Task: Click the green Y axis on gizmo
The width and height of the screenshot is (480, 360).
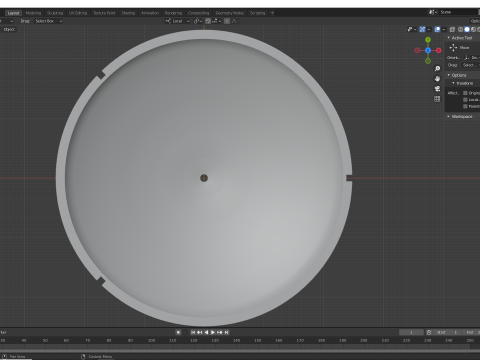Action: pyautogui.click(x=428, y=40)
